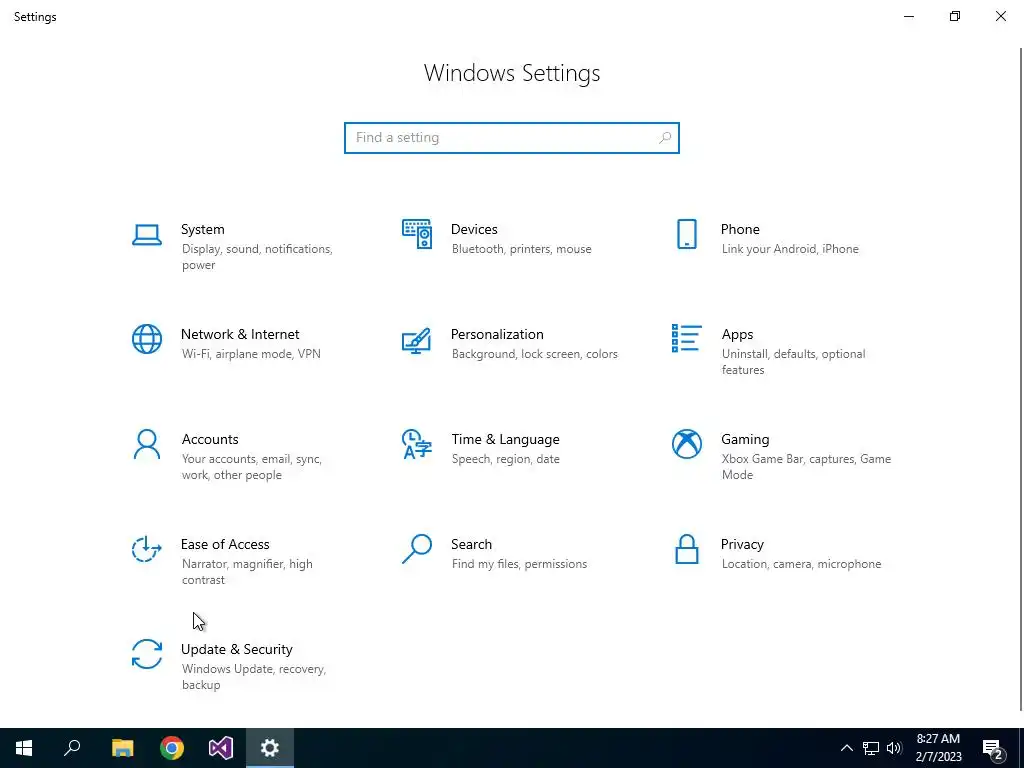Focus the Find a setting search box
This screenshot has width=1024, height=768.
[511, 138]
